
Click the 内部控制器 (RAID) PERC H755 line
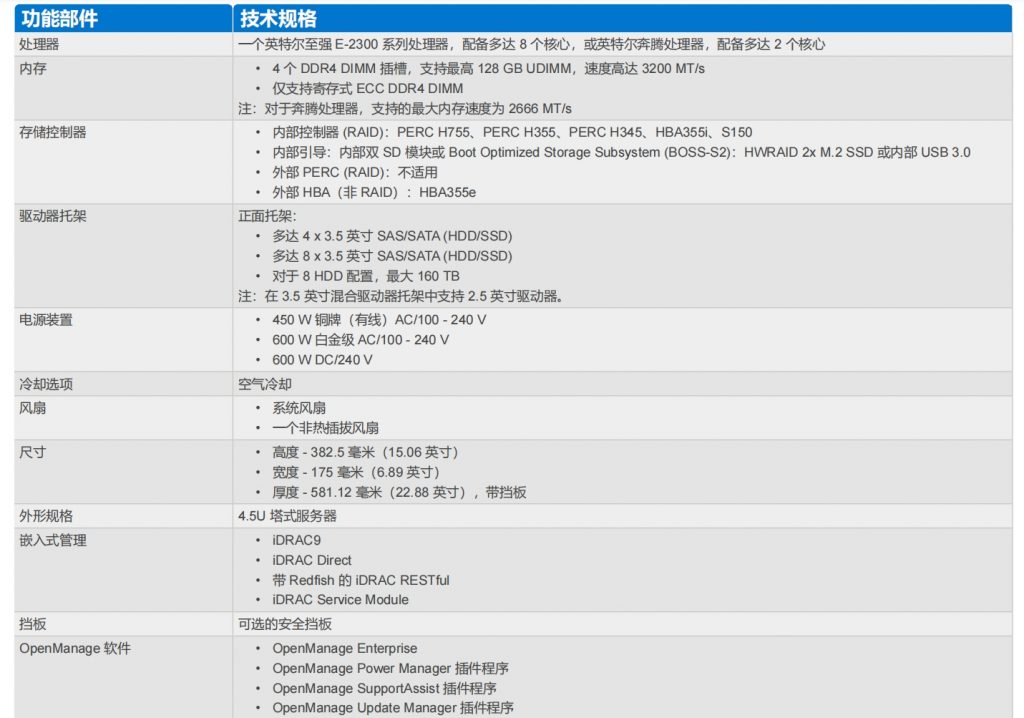(512, 132)
